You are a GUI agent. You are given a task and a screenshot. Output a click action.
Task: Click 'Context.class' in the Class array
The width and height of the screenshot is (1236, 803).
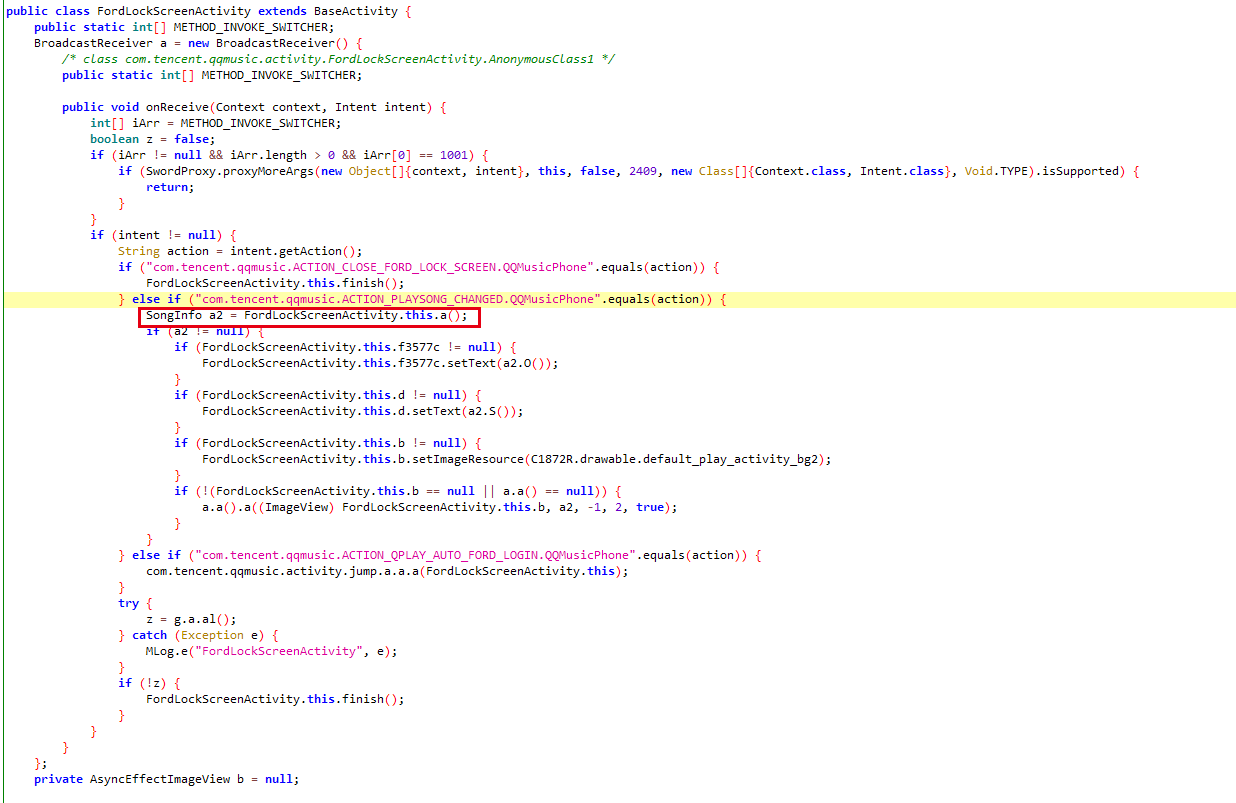click(x=801, y=171)
